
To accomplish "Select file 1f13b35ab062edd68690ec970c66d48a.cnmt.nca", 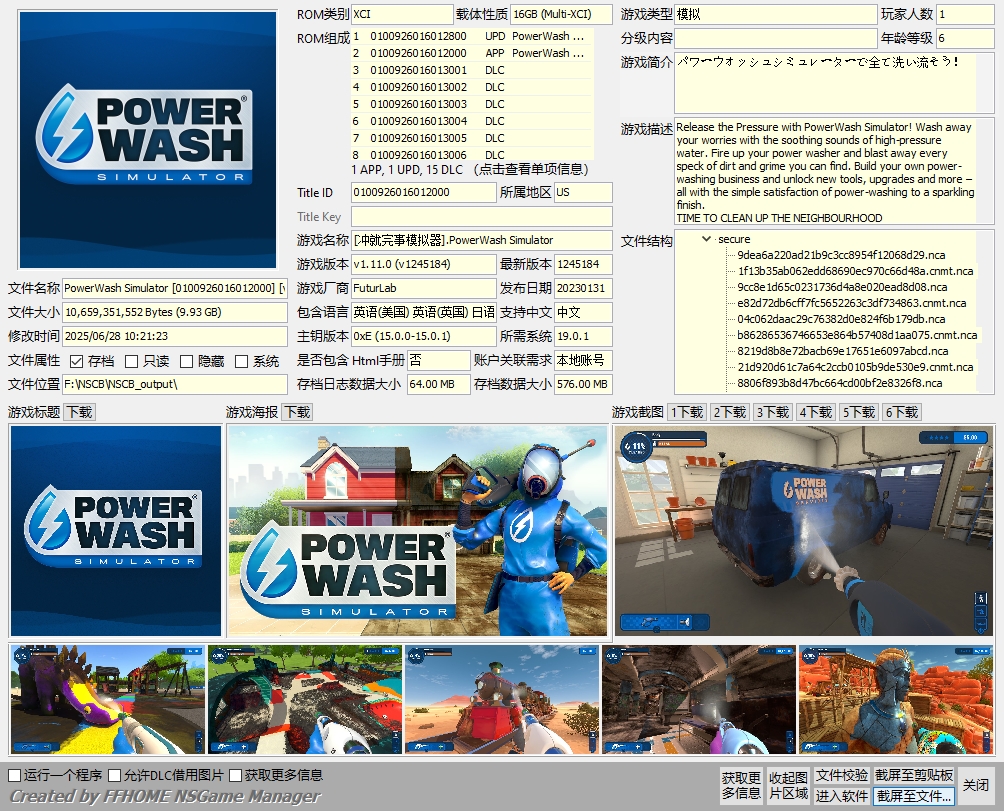I will (855, 271).
